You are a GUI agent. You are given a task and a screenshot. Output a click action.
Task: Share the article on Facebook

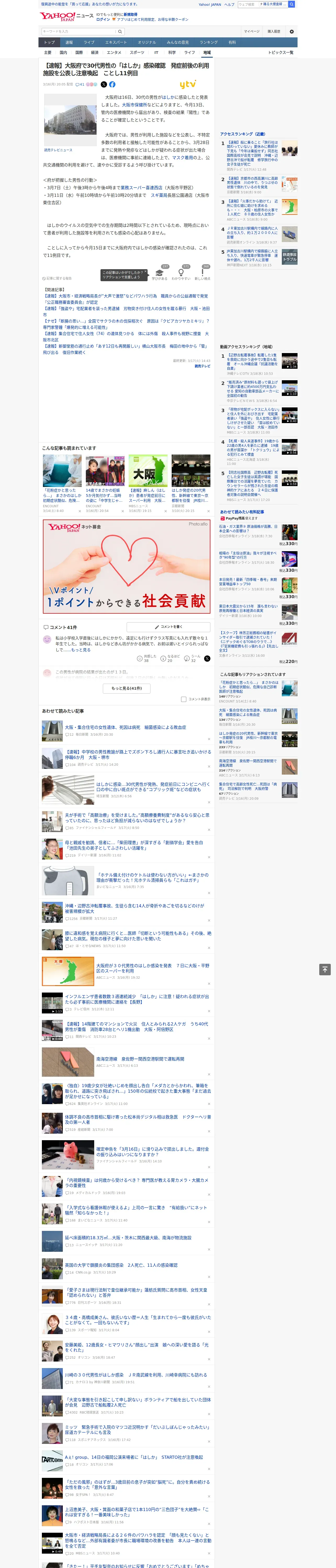pos(112,85)
